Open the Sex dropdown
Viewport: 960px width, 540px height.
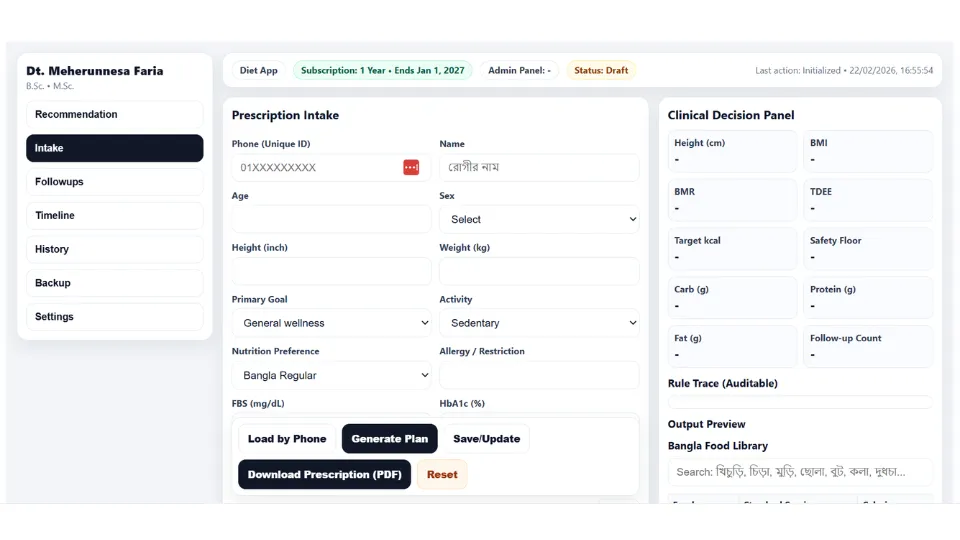[x=539, y=219]
